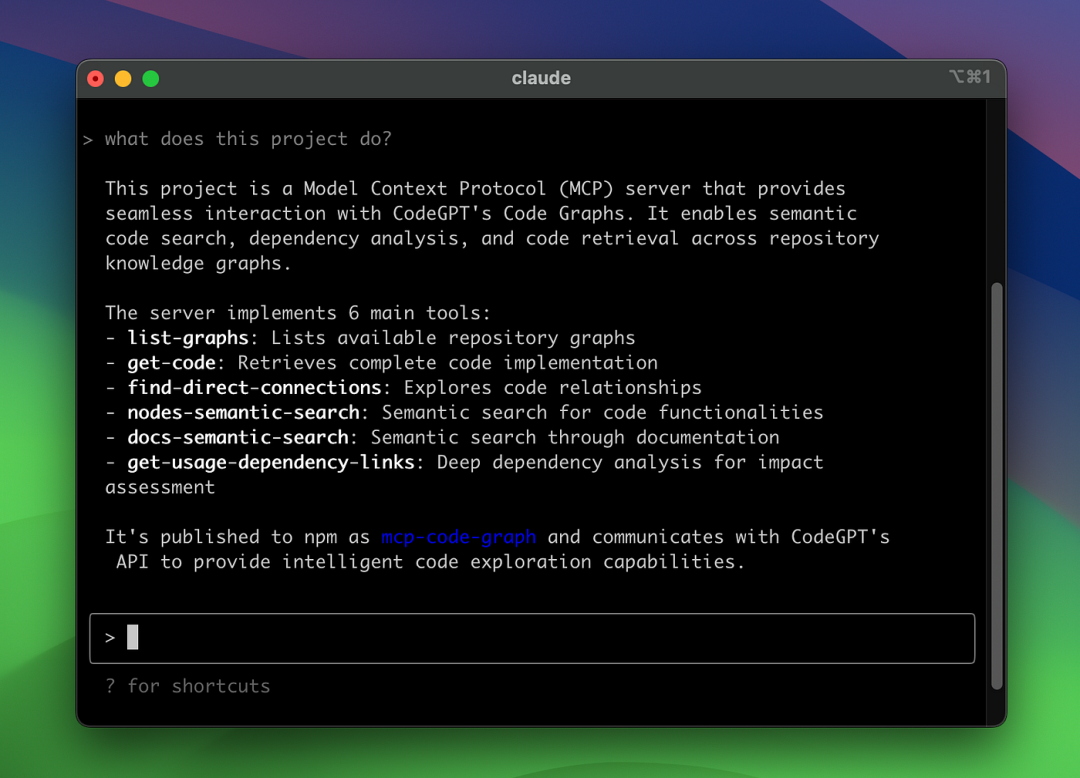
Task: Click the 'nodes-semantic-search' tool name
Action: pyautogui.click(x=243, y=412)
